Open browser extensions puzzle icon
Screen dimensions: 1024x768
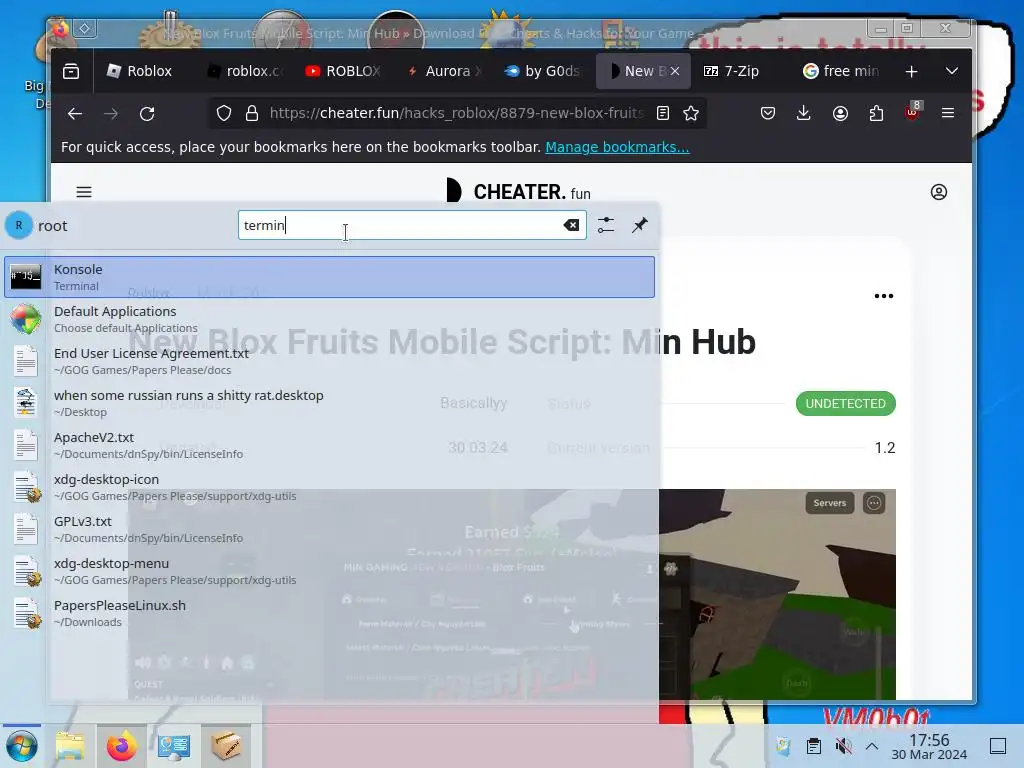pyautogui.click(x=876, y=114)
